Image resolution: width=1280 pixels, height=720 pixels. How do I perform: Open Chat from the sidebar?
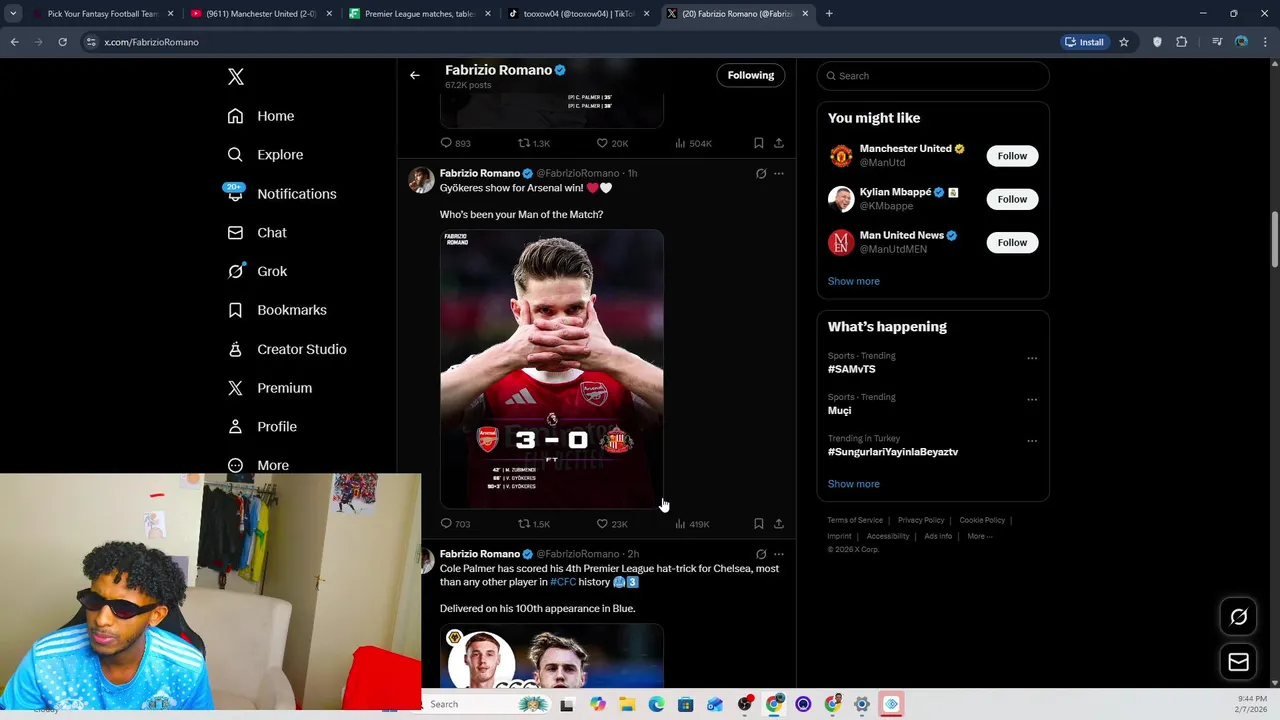257,233
